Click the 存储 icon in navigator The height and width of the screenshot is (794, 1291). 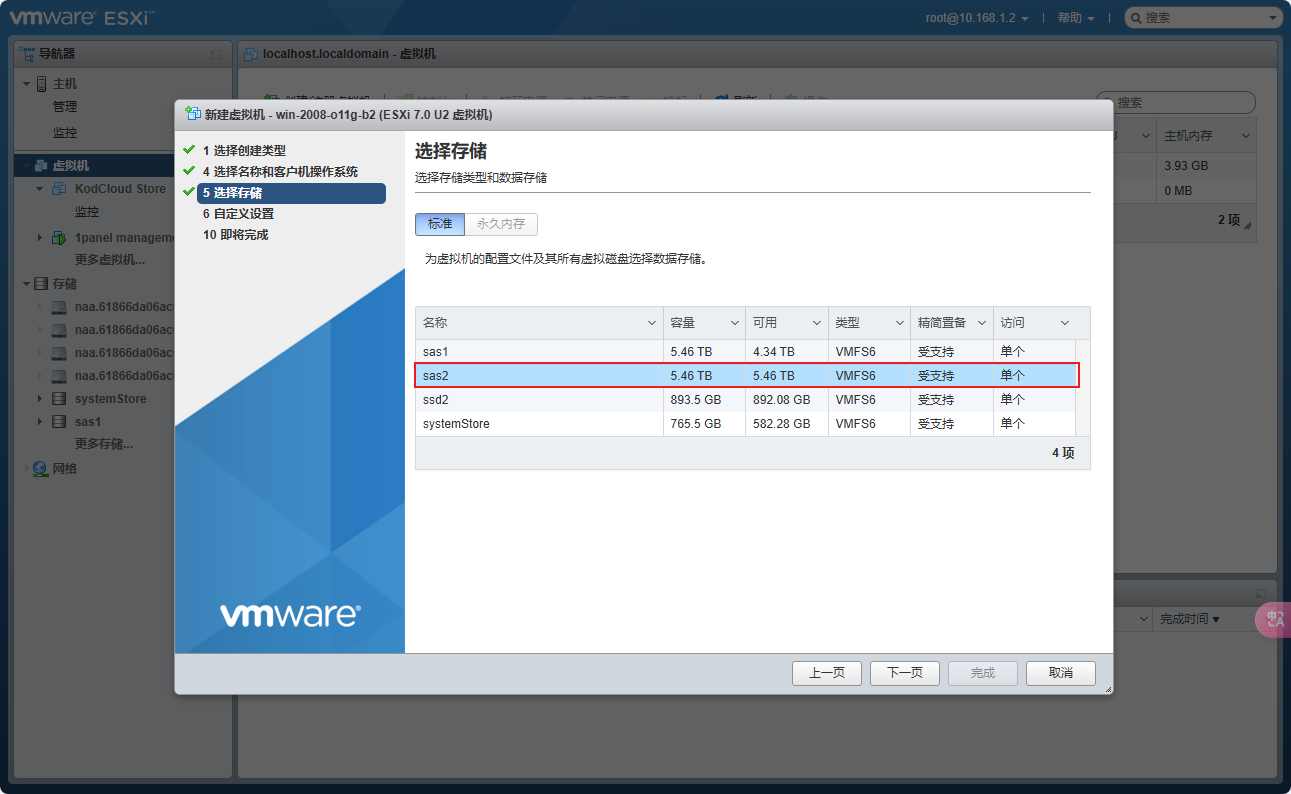pos(42,285)
